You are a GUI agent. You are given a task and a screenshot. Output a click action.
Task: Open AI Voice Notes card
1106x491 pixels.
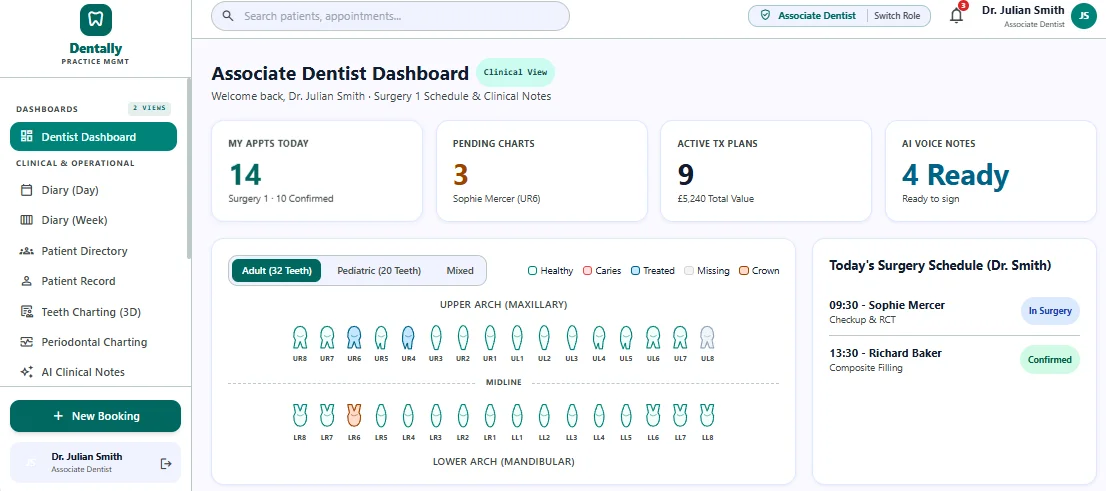click(991, 171)
